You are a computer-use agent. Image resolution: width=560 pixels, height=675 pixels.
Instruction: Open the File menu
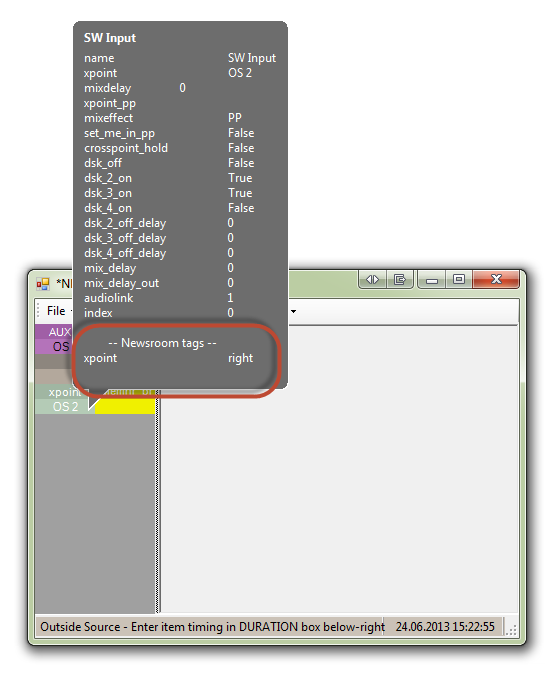56,311
